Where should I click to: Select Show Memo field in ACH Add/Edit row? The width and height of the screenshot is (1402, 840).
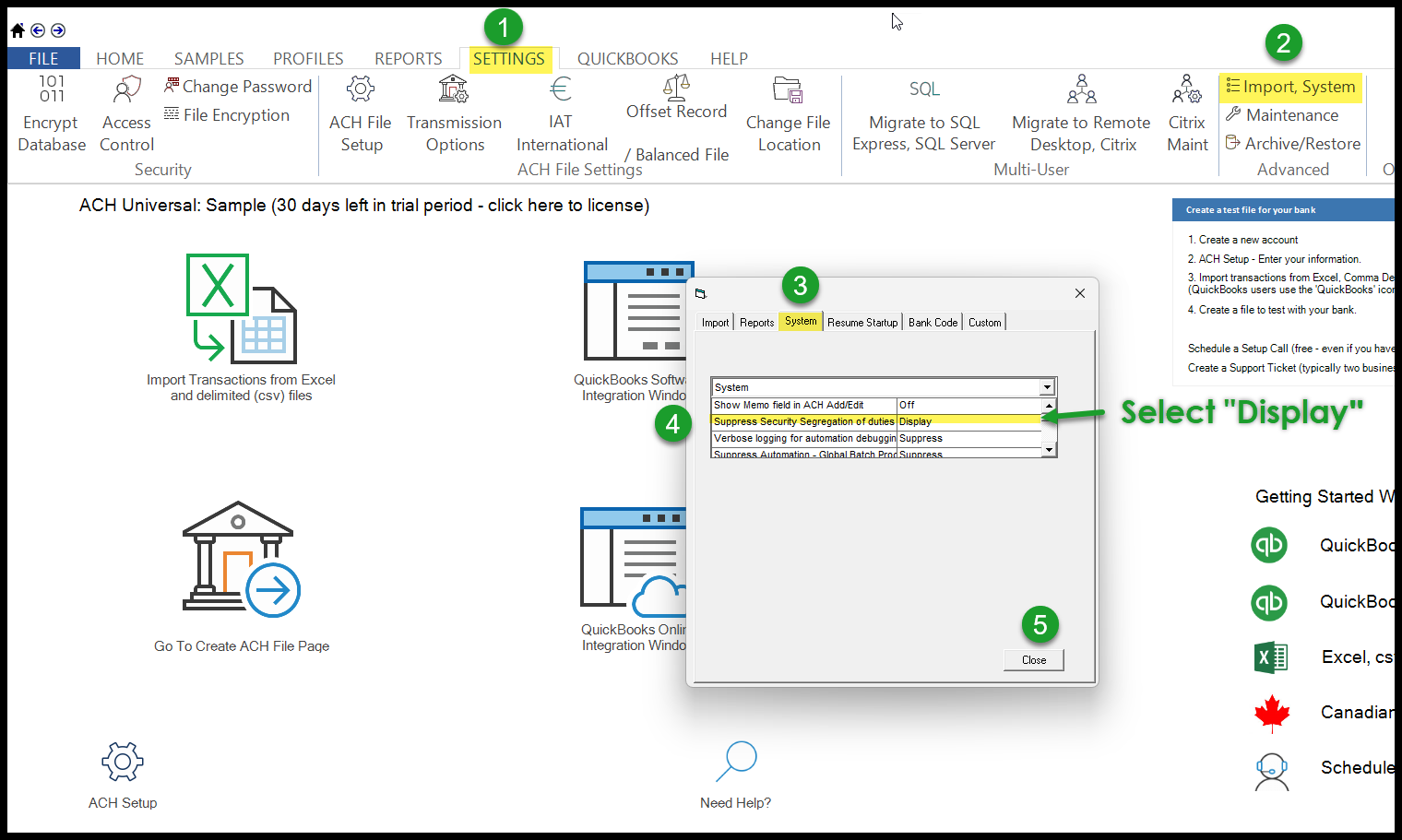tap(876, 405)
